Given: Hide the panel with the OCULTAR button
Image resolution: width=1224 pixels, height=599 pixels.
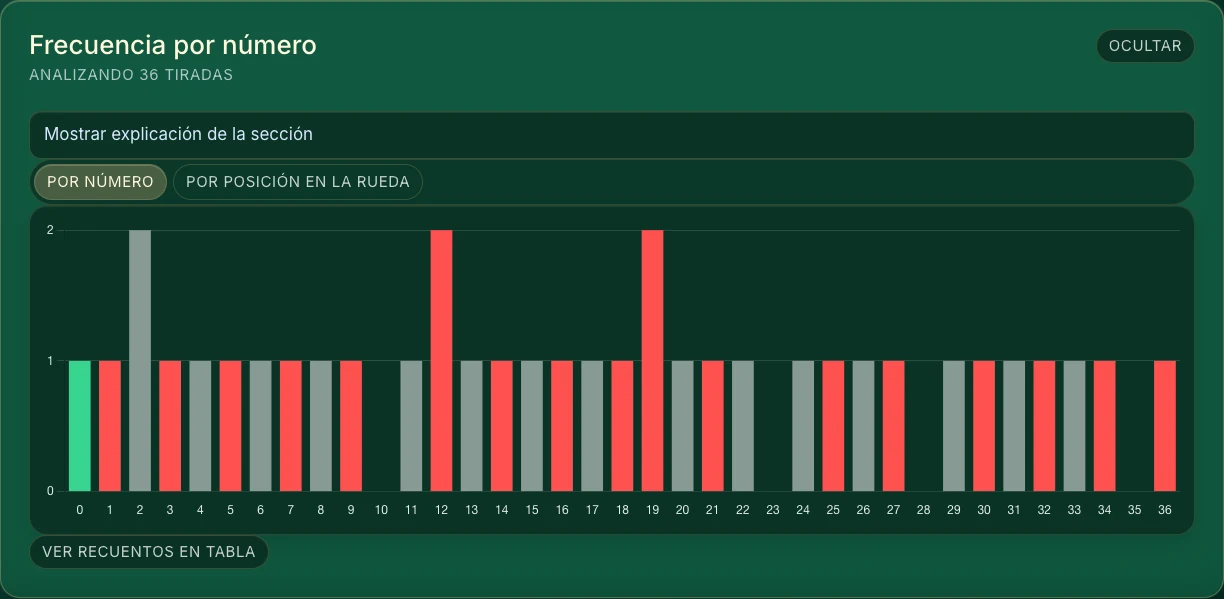Looking at the screenshot, I should pyautogui.click(x=1145, y=46).
